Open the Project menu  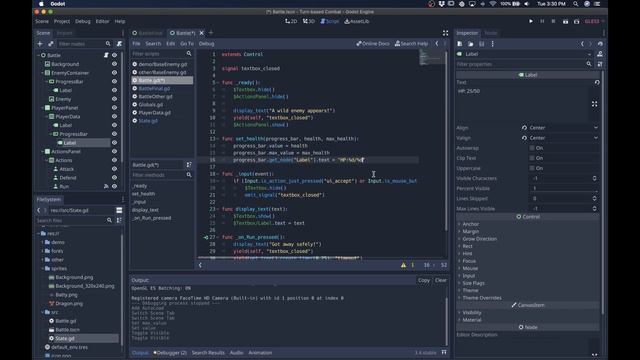pyautogui.click(x=62, y=21)
